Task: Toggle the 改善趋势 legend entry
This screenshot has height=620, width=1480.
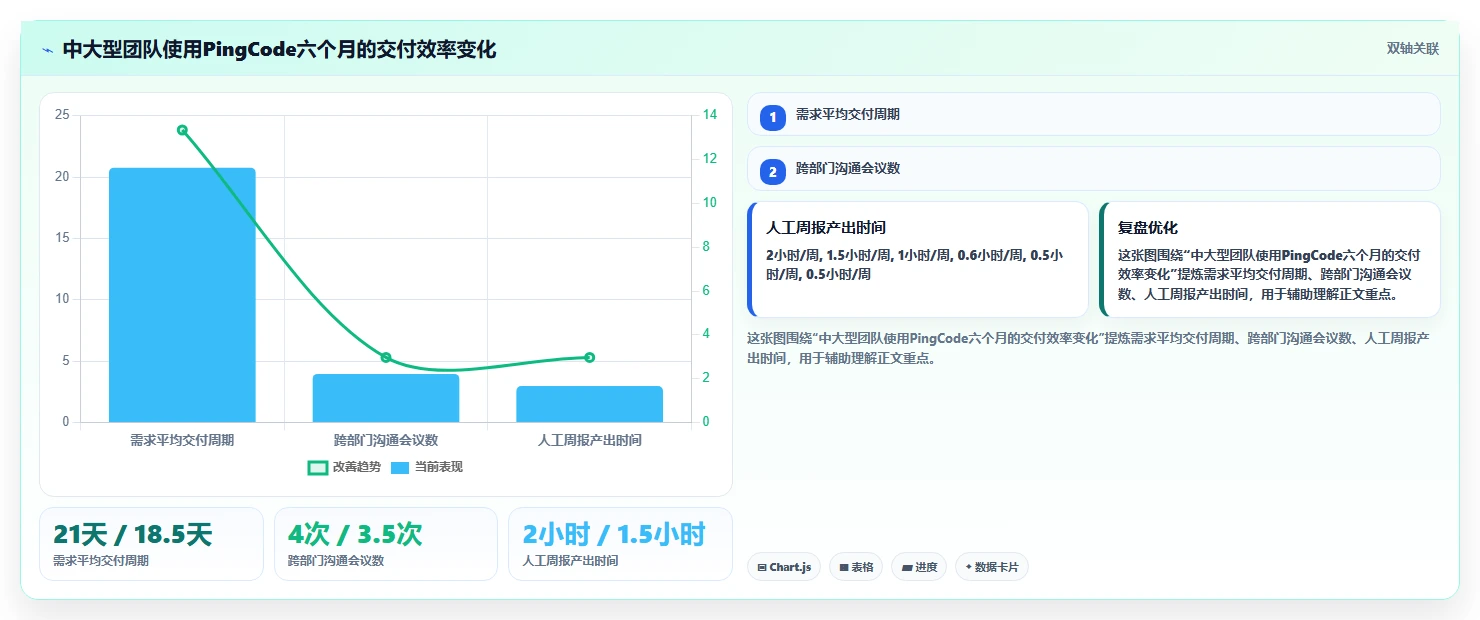Action: (x=344, y=467)
